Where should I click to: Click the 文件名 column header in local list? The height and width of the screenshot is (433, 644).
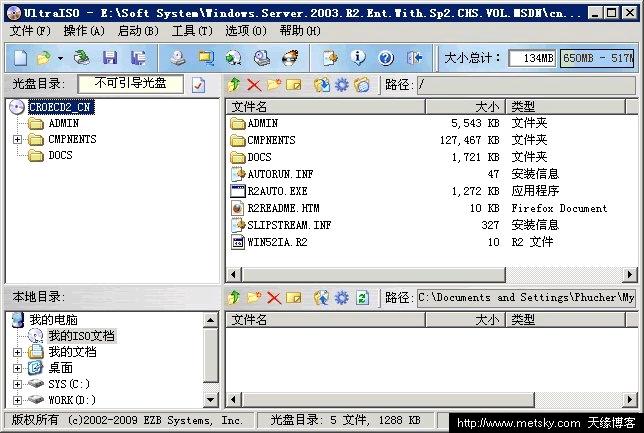(325, 320)
